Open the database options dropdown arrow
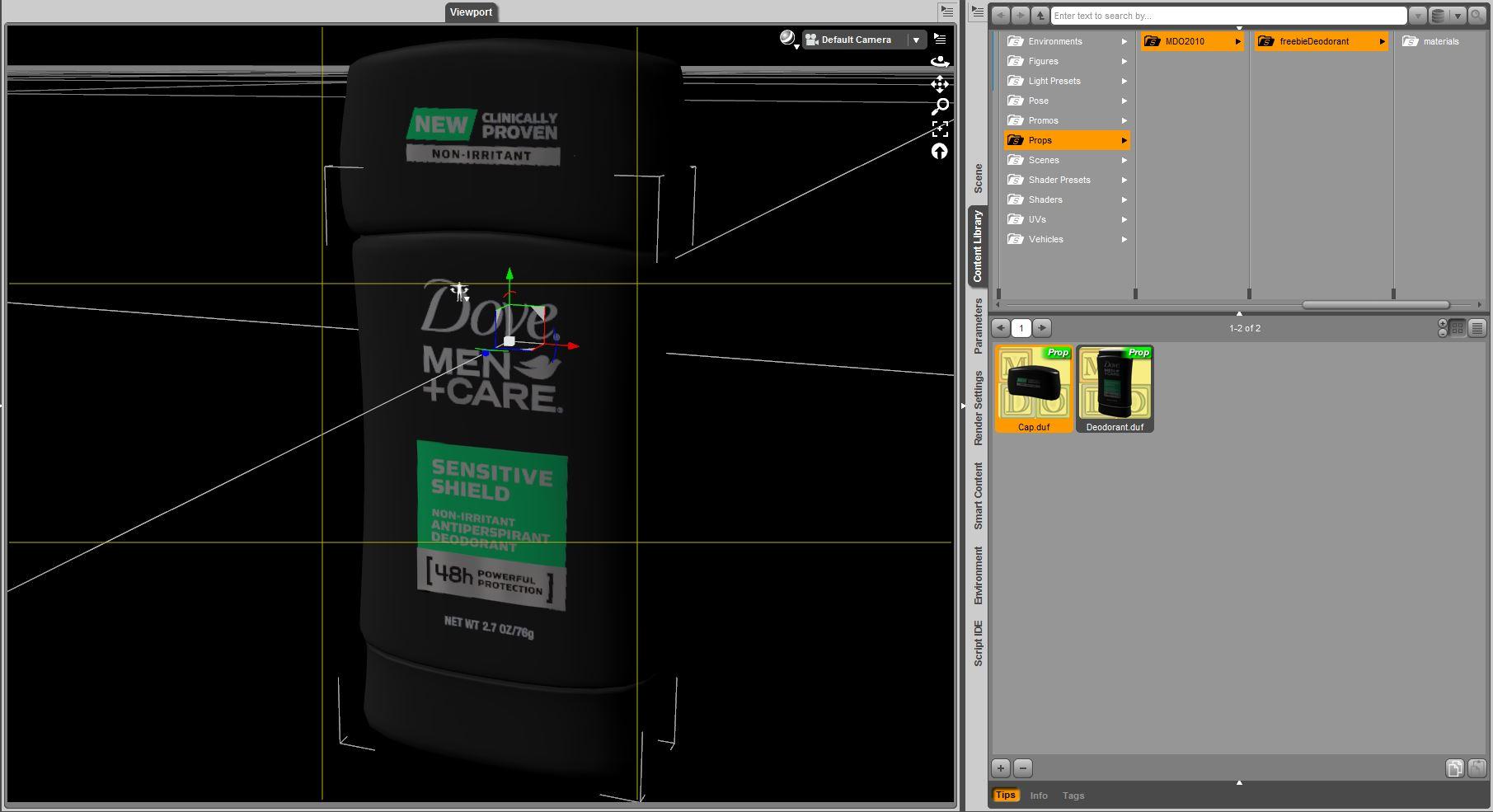The image size is (1493, 812). (x=1458, y=16)
